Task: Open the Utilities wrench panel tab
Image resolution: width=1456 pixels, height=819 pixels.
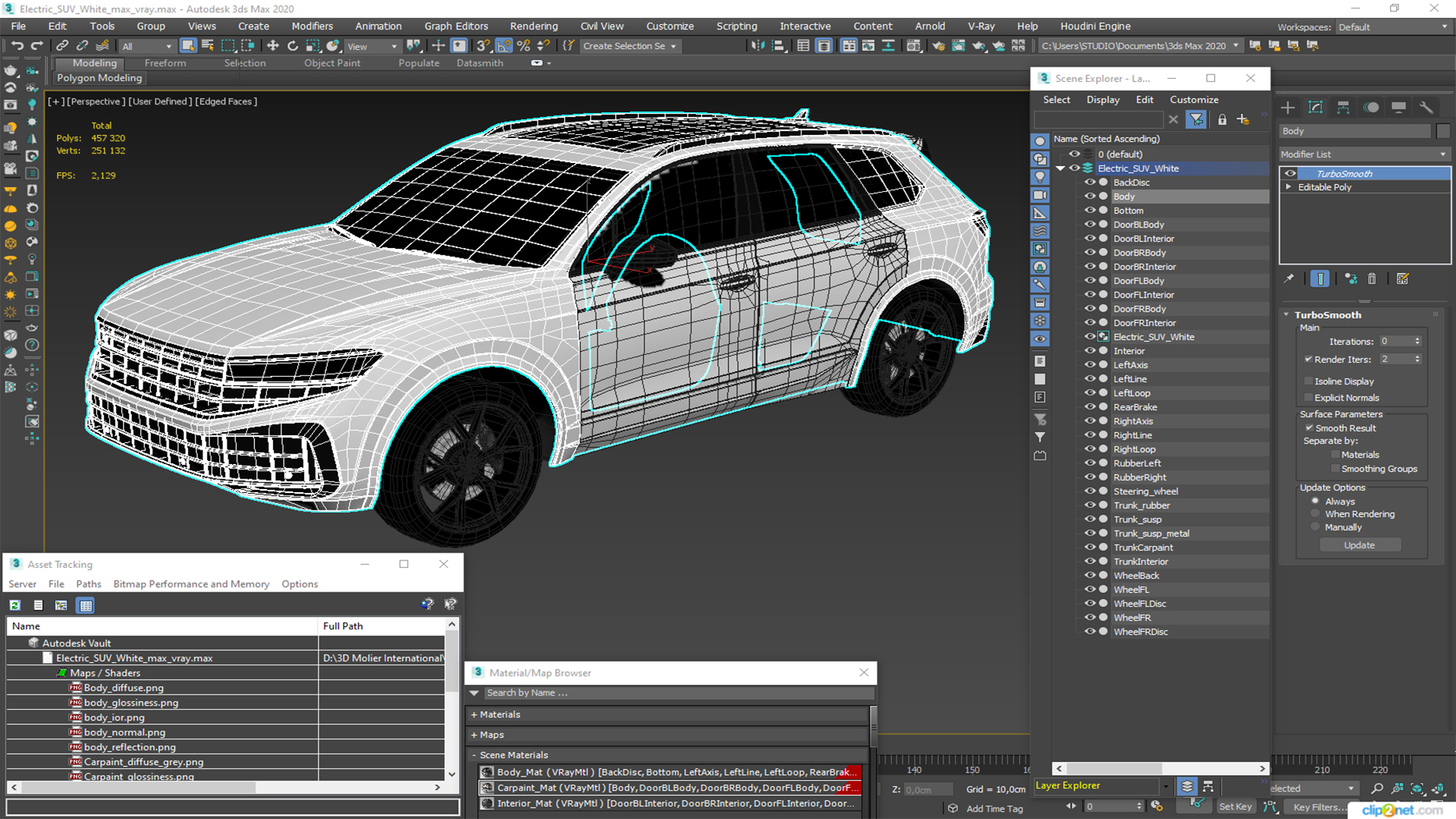Action: (x=1426, y=108)
